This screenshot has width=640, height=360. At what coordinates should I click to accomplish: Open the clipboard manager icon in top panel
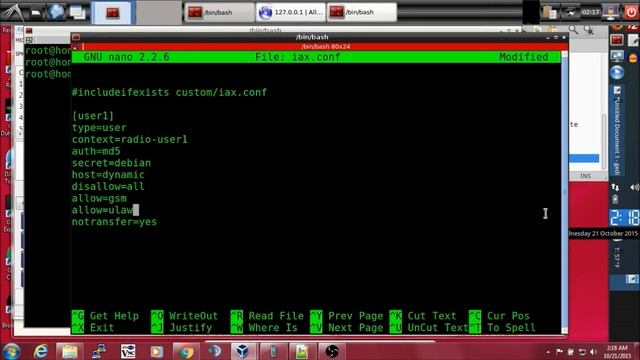tap(549, 12)
